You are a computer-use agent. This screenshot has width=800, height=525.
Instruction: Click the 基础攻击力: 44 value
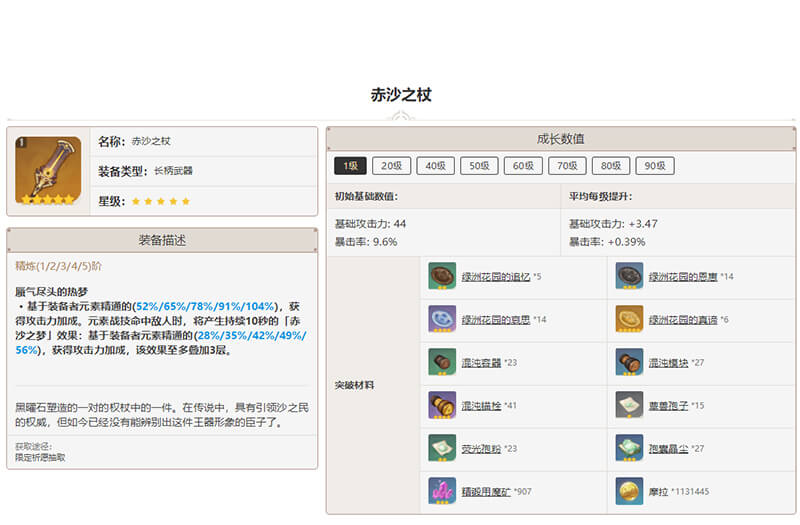pyautogui.click(x=370, y=223)
